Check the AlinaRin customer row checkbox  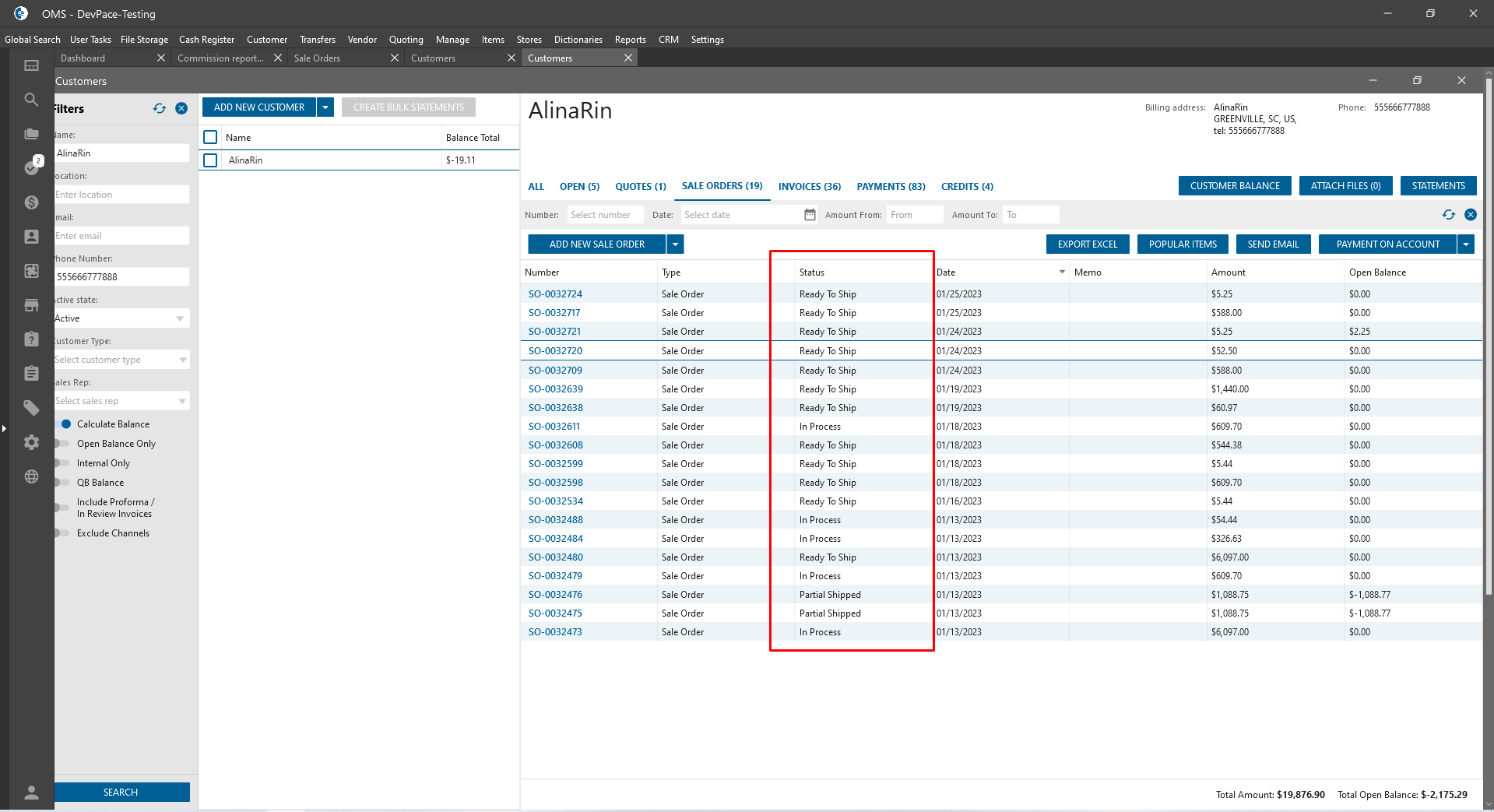[x=210, y=160]
